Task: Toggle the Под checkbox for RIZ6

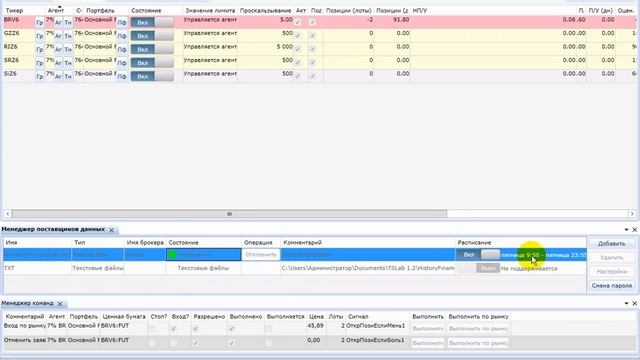Action: coord(313,49)
